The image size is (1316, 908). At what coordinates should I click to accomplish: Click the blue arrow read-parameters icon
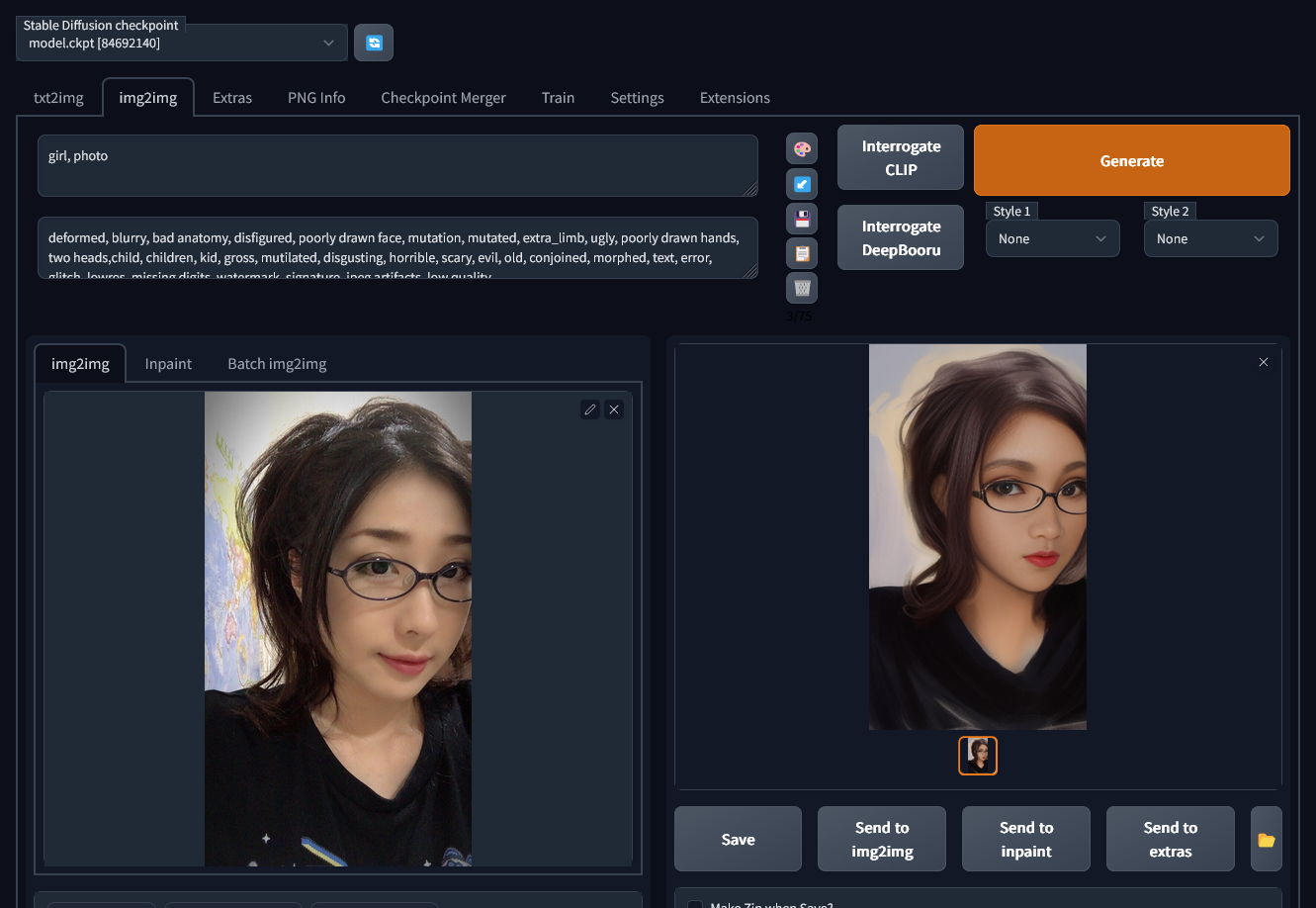[x=802, y=184]
